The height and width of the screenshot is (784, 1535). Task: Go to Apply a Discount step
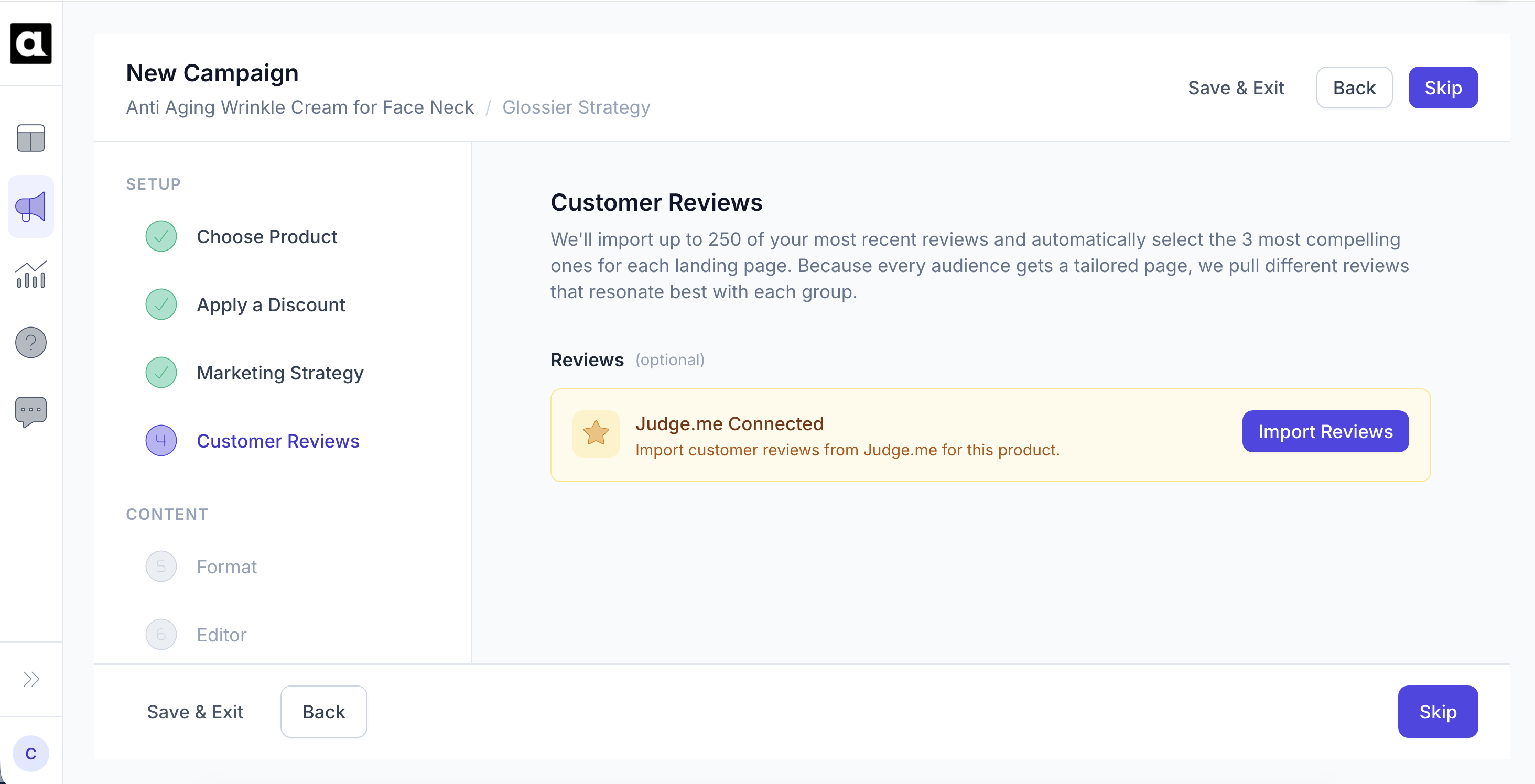tap(271, 304)
